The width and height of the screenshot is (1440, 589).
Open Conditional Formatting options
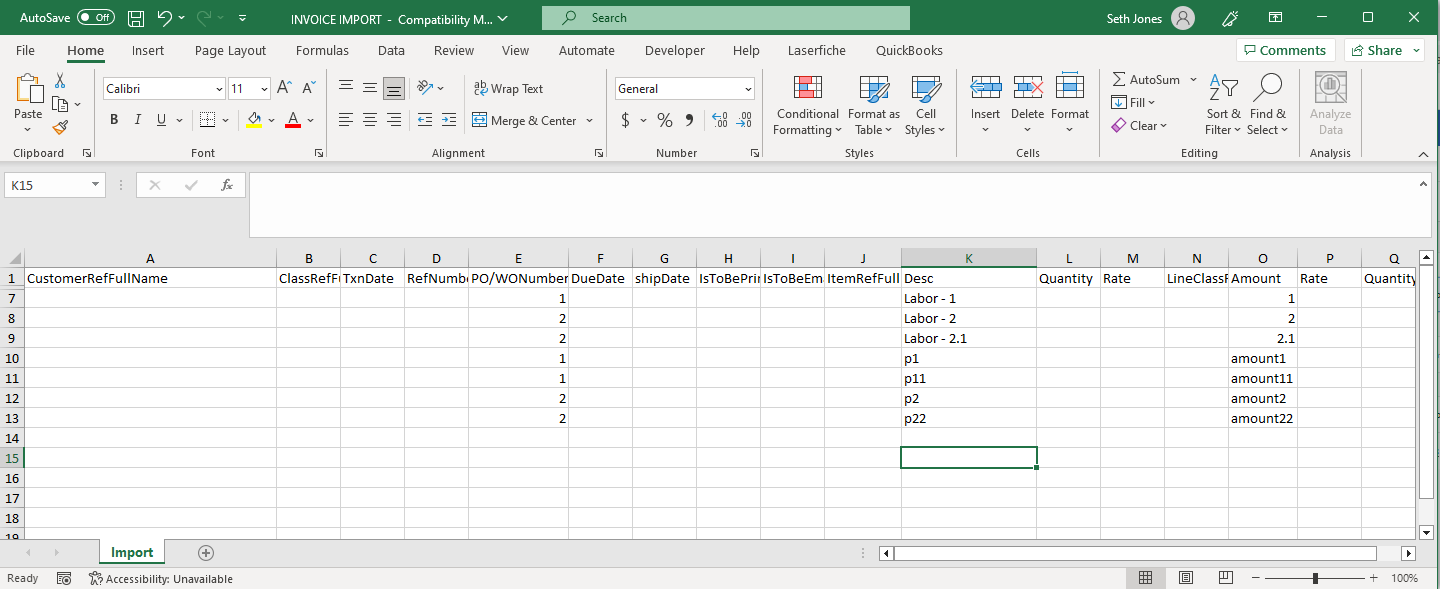point(807,106)
